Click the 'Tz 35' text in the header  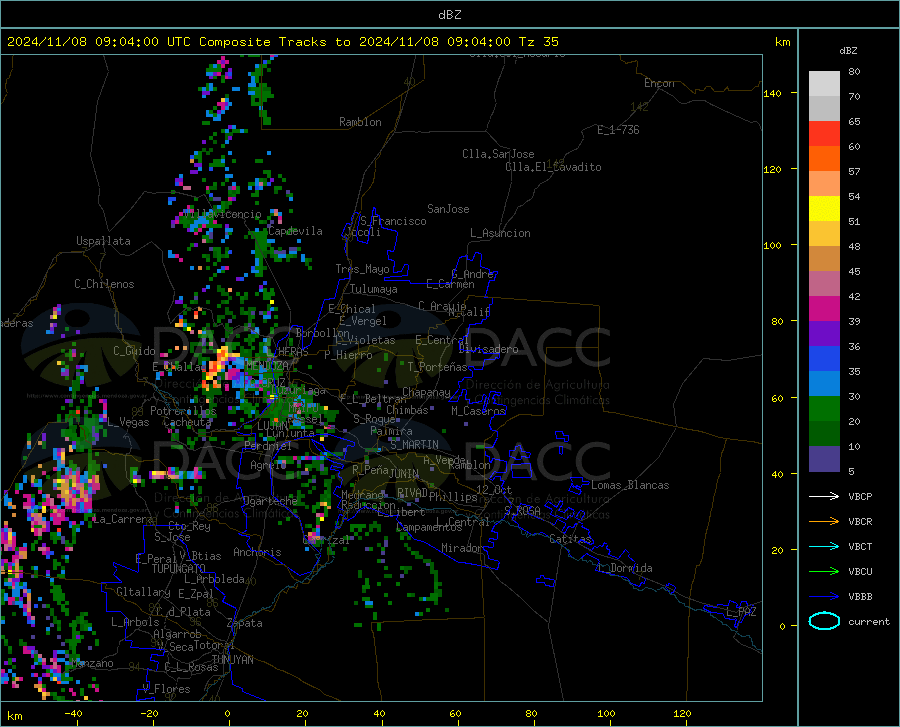[x=538, y=42]
